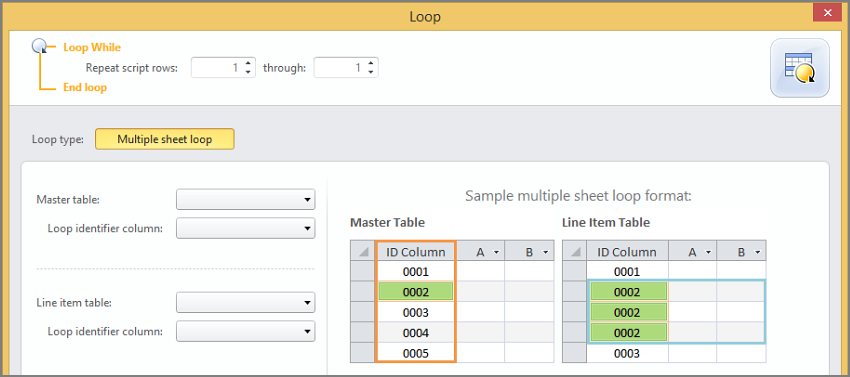Viewport: 850px width, 377px height.
Task: Click the Loop While label
Action: tap(92, 47)
